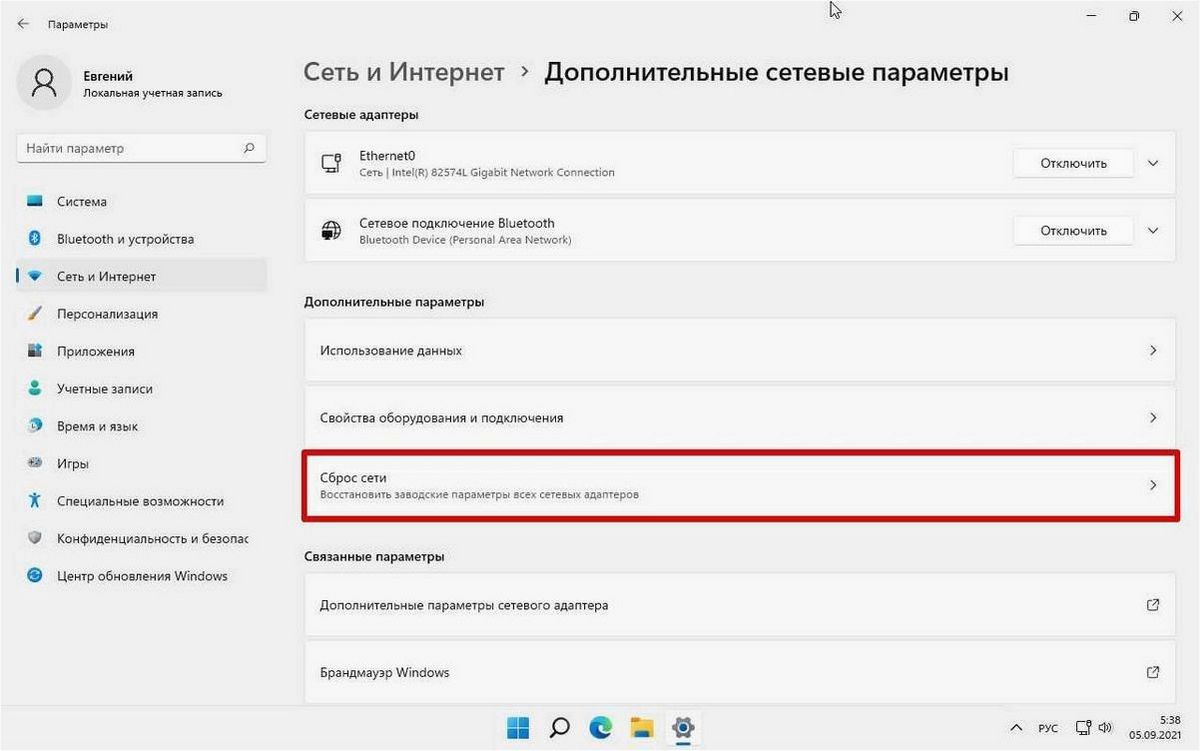Click the Settings gear icon on taskbar

684,727
